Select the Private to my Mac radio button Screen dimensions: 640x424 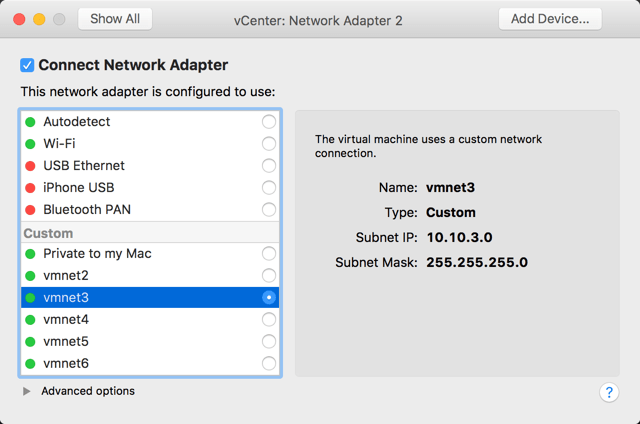pos(268,254)
